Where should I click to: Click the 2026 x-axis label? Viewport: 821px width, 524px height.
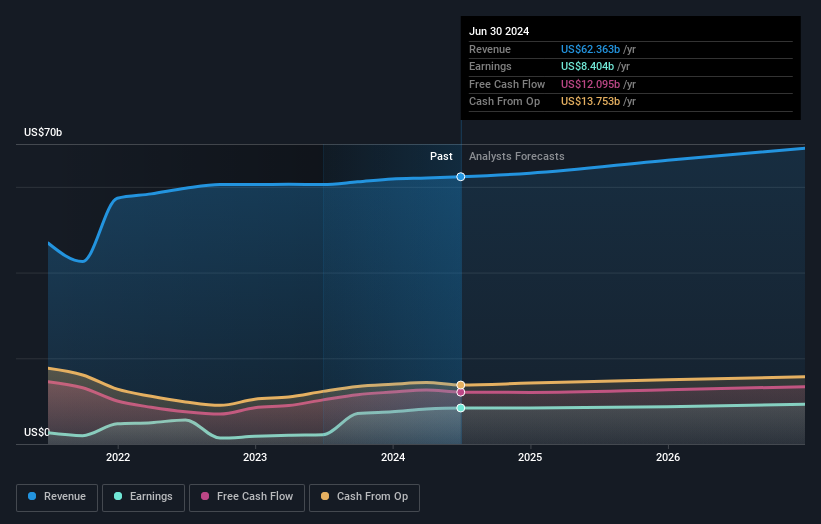click(668, 458)
